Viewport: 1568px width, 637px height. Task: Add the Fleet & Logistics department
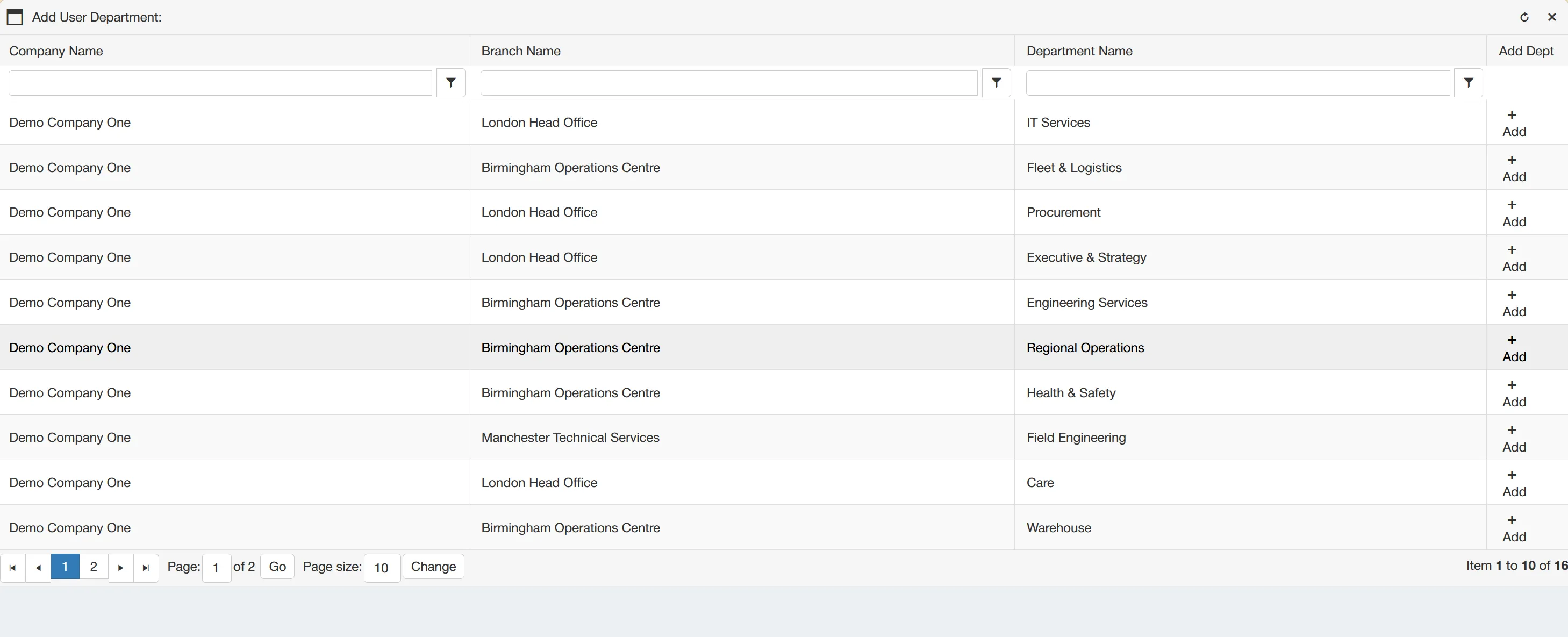click(x=1513, y=168)
